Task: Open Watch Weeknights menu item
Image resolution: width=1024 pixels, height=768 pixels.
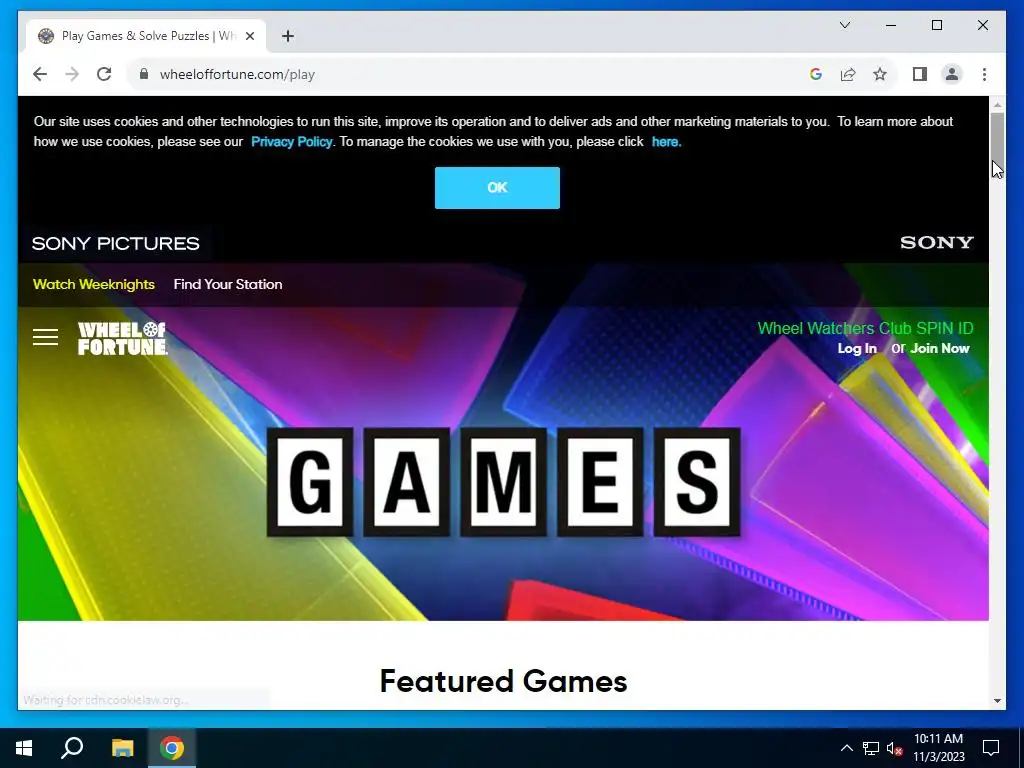Action: [x=94, y=284]
